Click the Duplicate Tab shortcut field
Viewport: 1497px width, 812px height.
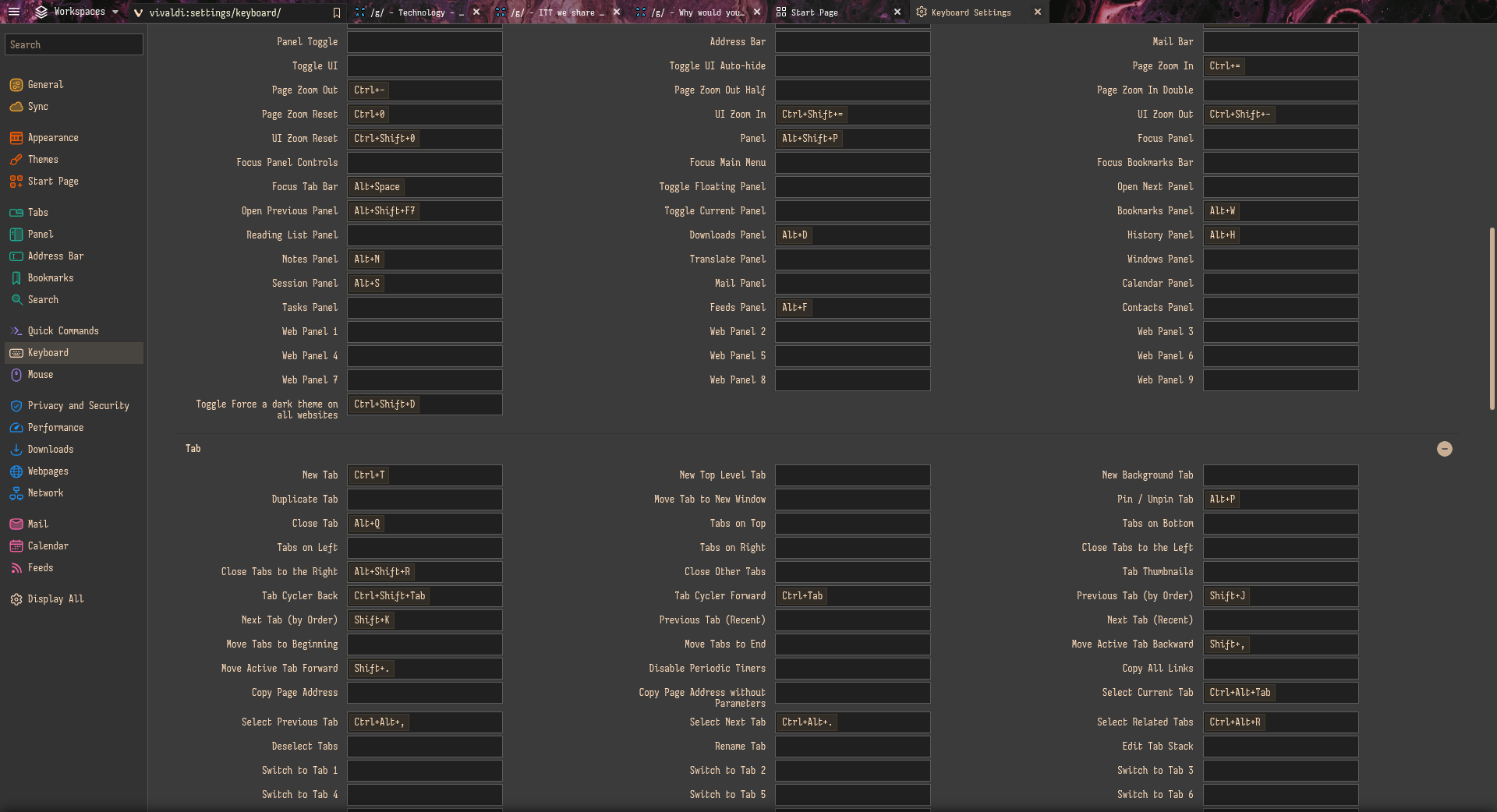tap(425, 500)
